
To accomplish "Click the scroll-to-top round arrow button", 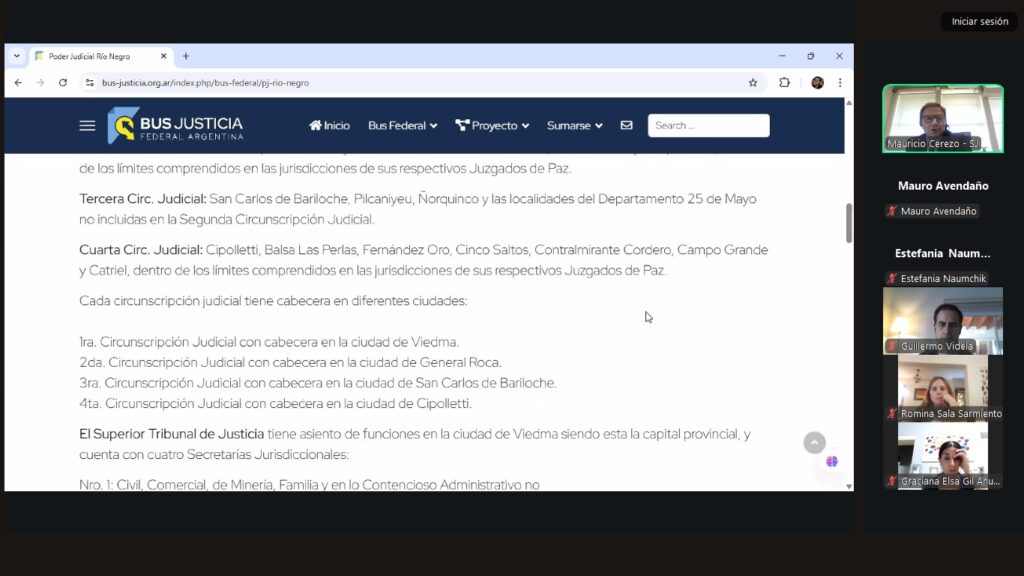I will (x=815, y=442).
